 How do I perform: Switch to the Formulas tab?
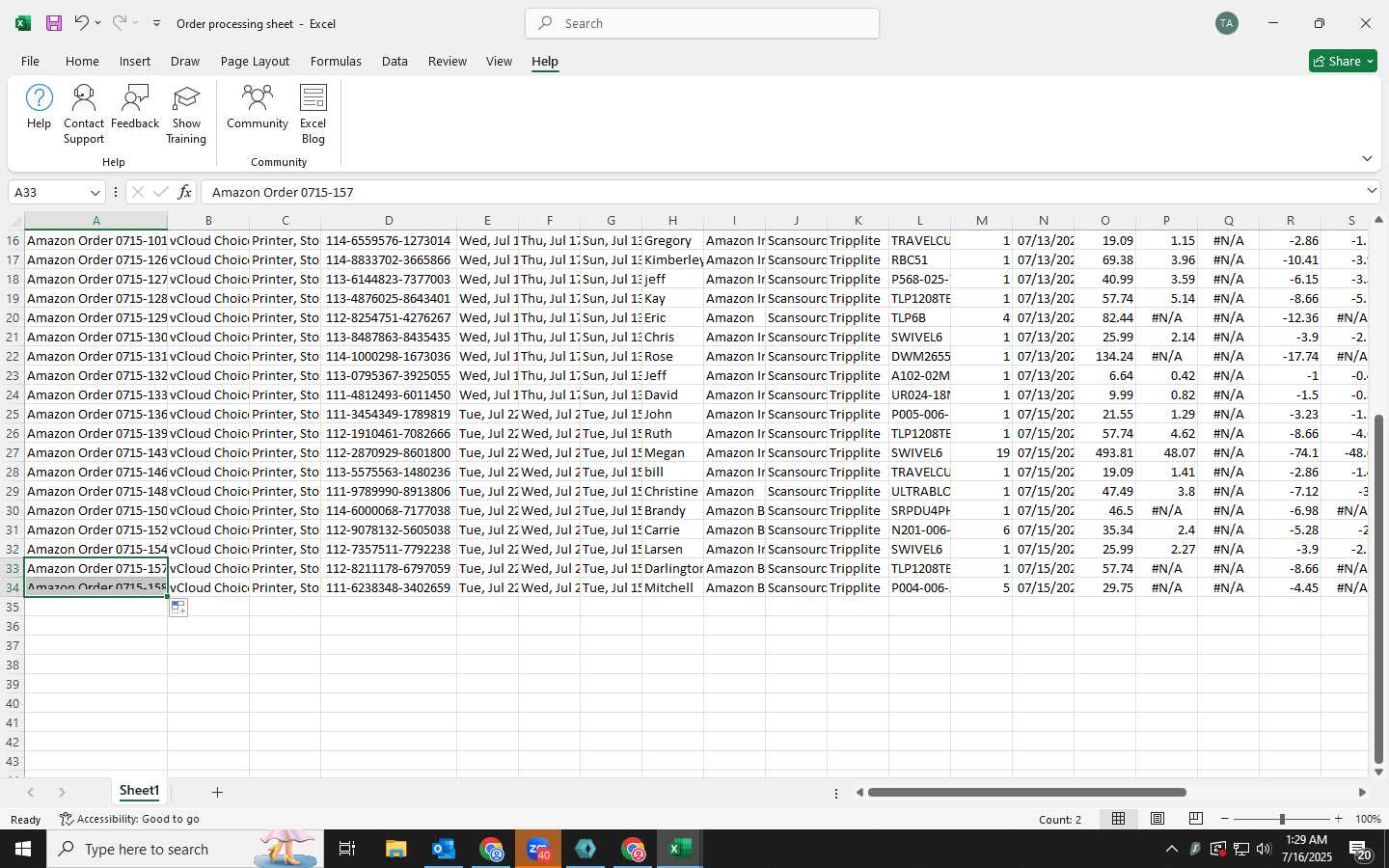tap(336, 61)
